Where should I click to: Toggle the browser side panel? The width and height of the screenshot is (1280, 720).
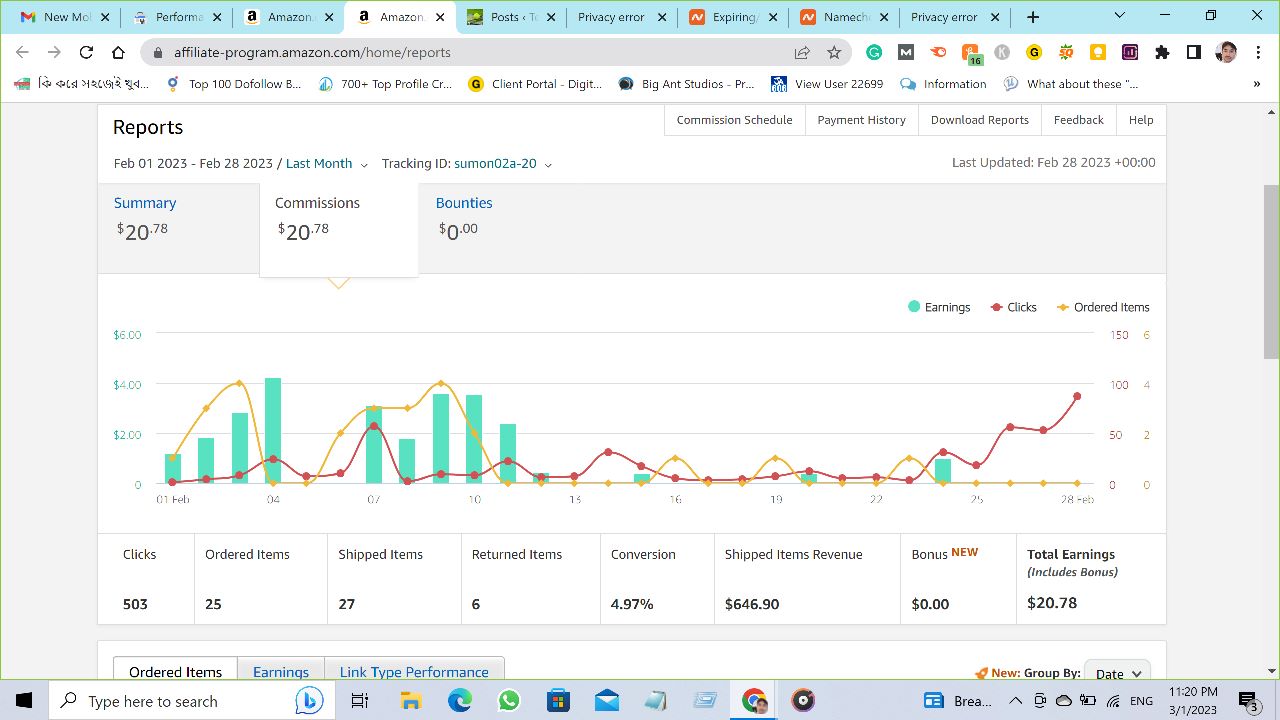click(1194, 53)
